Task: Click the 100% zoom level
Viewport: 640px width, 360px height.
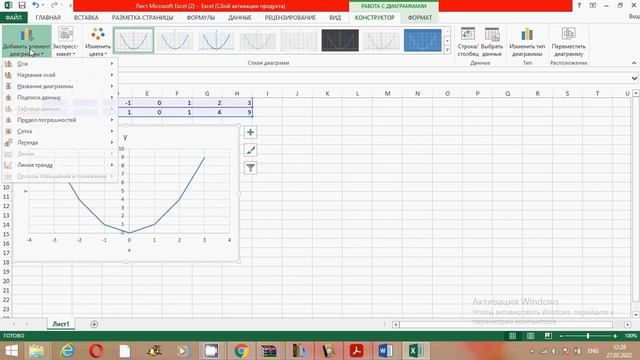Action: (x=631, y=336)
